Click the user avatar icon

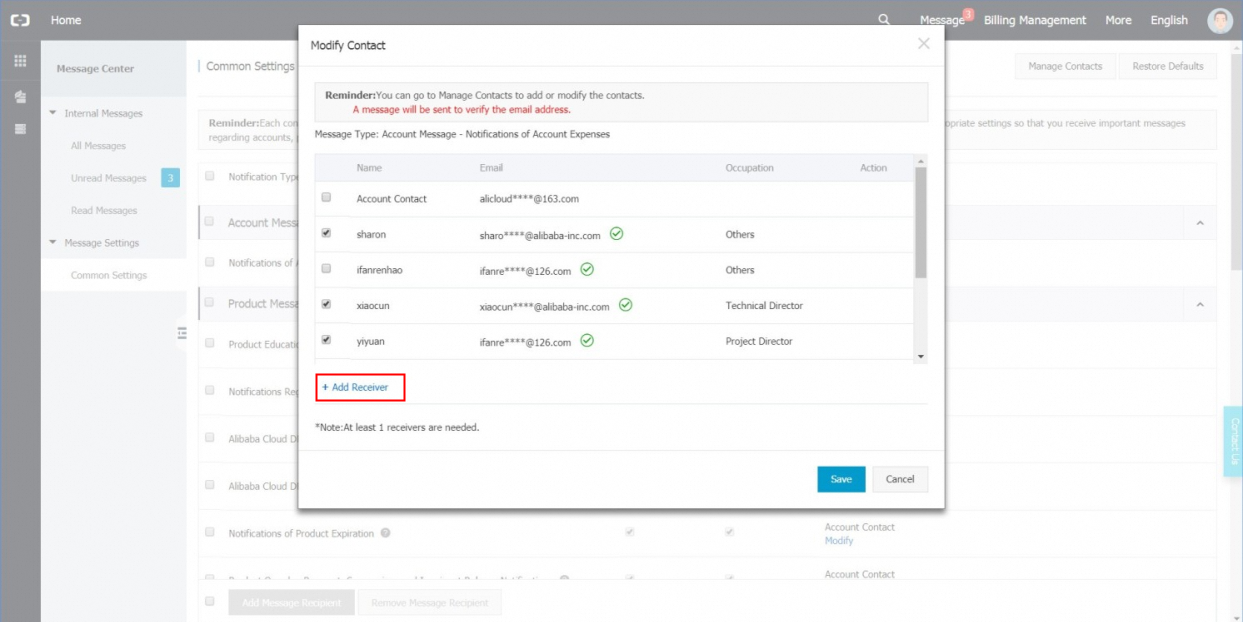click(x=1220, y=20)
